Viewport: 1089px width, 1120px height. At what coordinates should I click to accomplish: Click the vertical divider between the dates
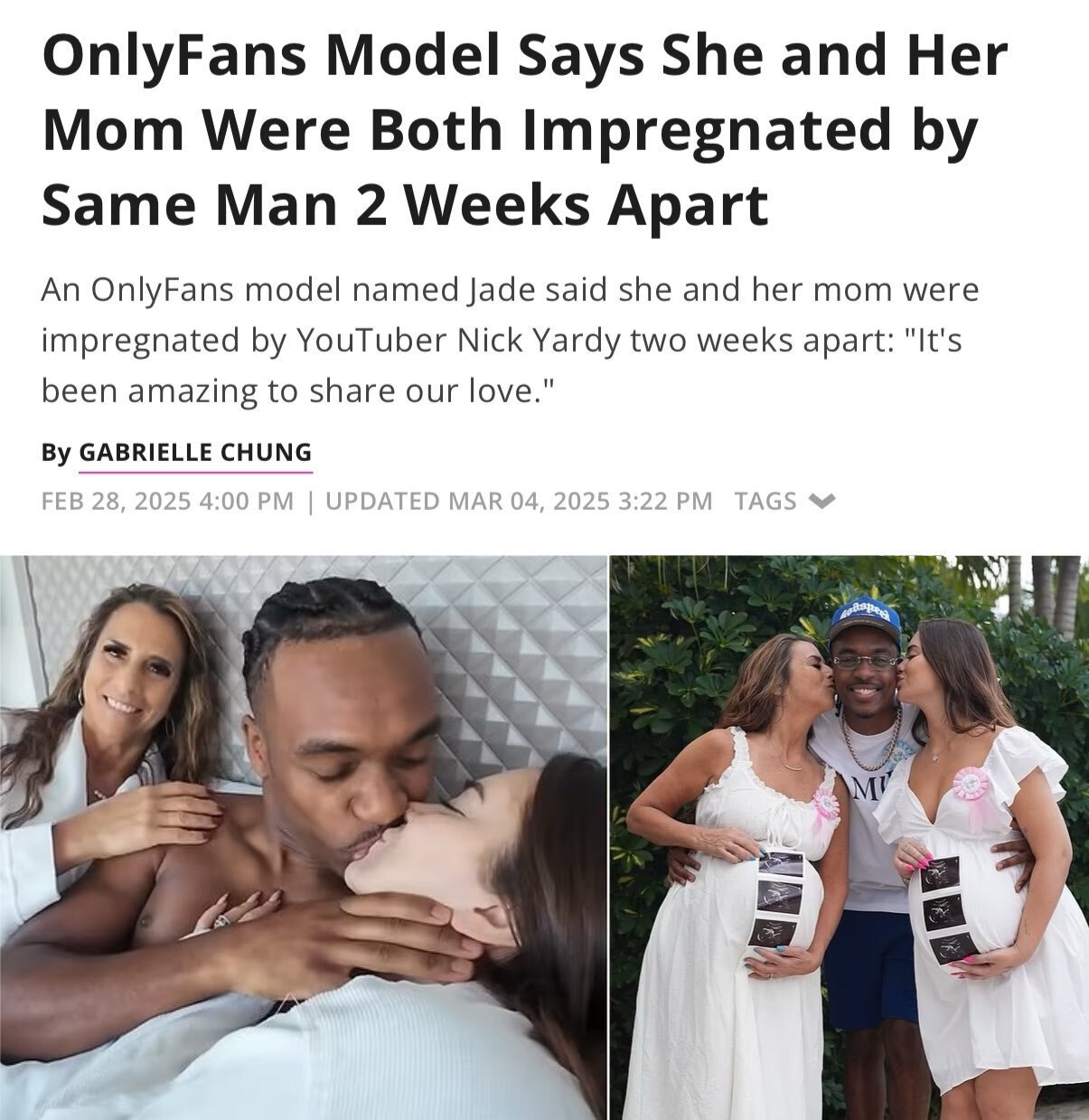[x=309, y=500]
